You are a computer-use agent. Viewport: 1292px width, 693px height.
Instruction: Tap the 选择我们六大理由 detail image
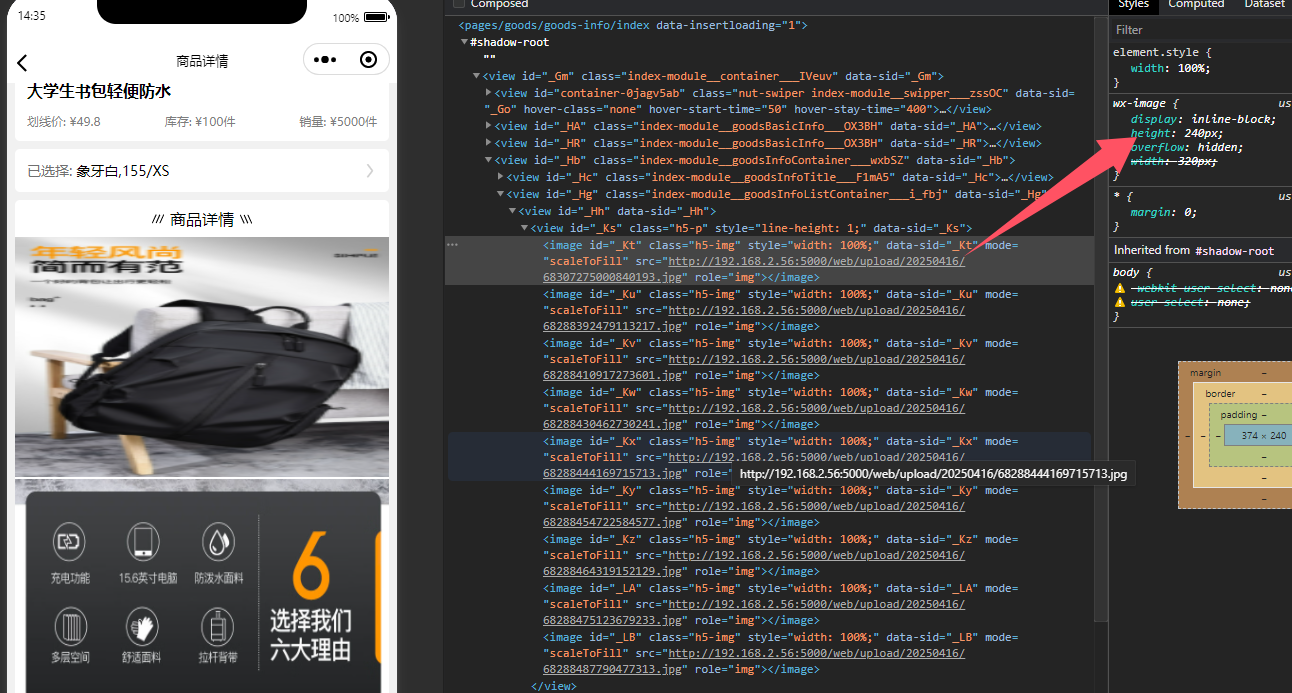[202, 586]
